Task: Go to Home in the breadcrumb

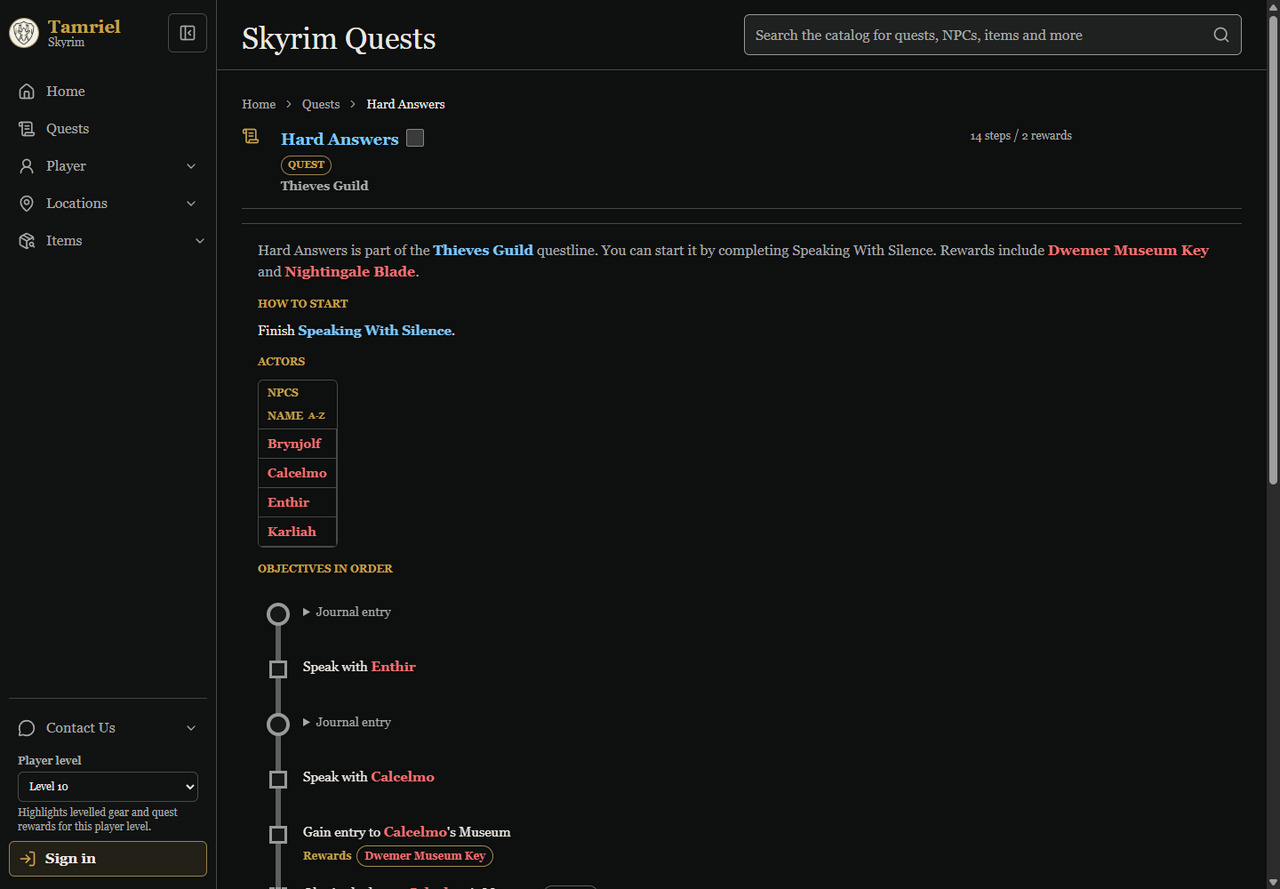Action: (259, 104)
